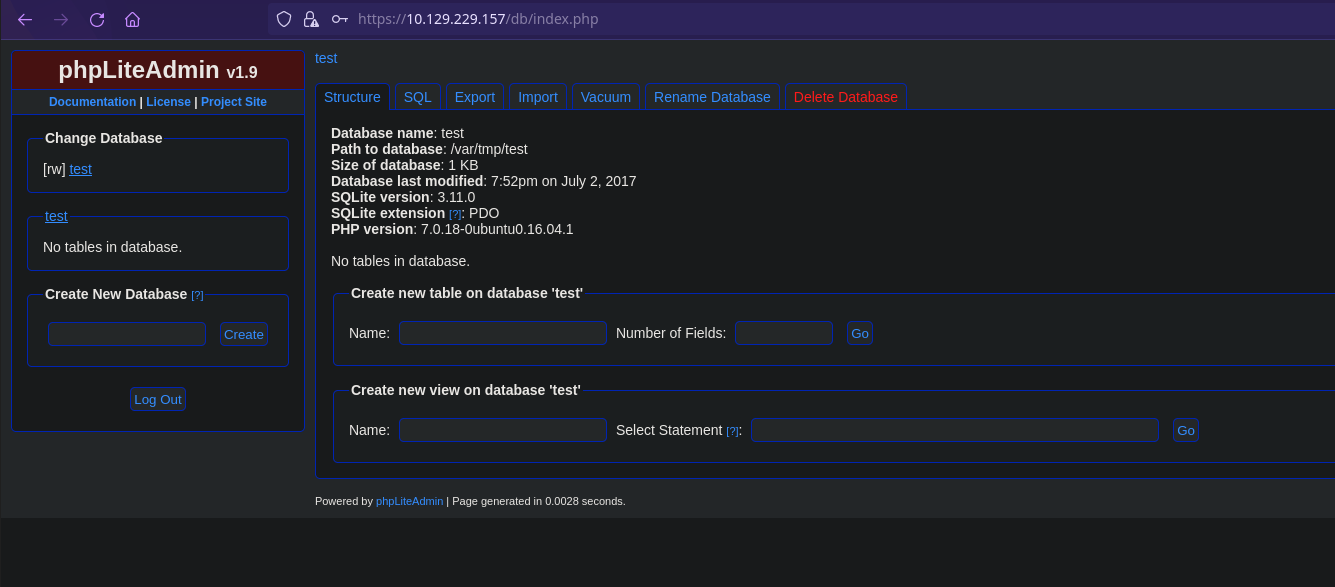Open the Export tab
The image size is (1335, 587).
coord(474,97)
